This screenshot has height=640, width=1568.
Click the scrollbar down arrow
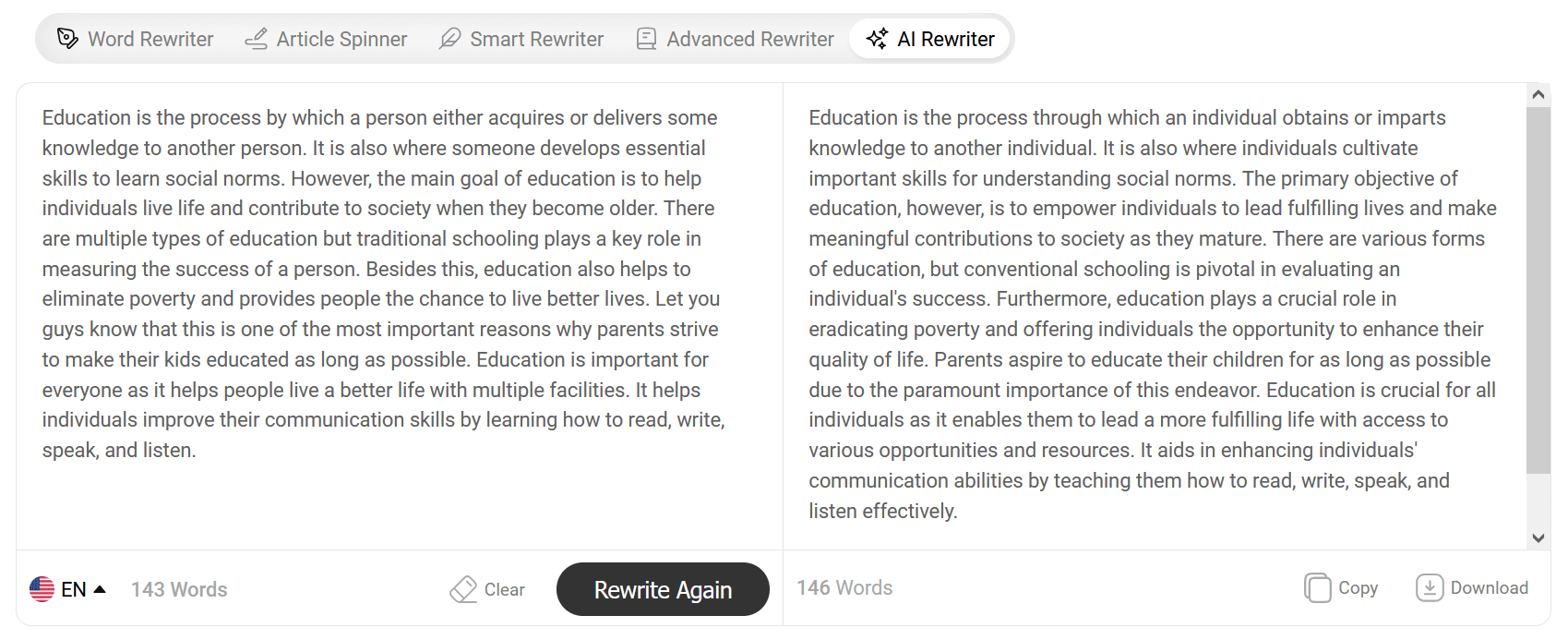[x=1538, y=537]
